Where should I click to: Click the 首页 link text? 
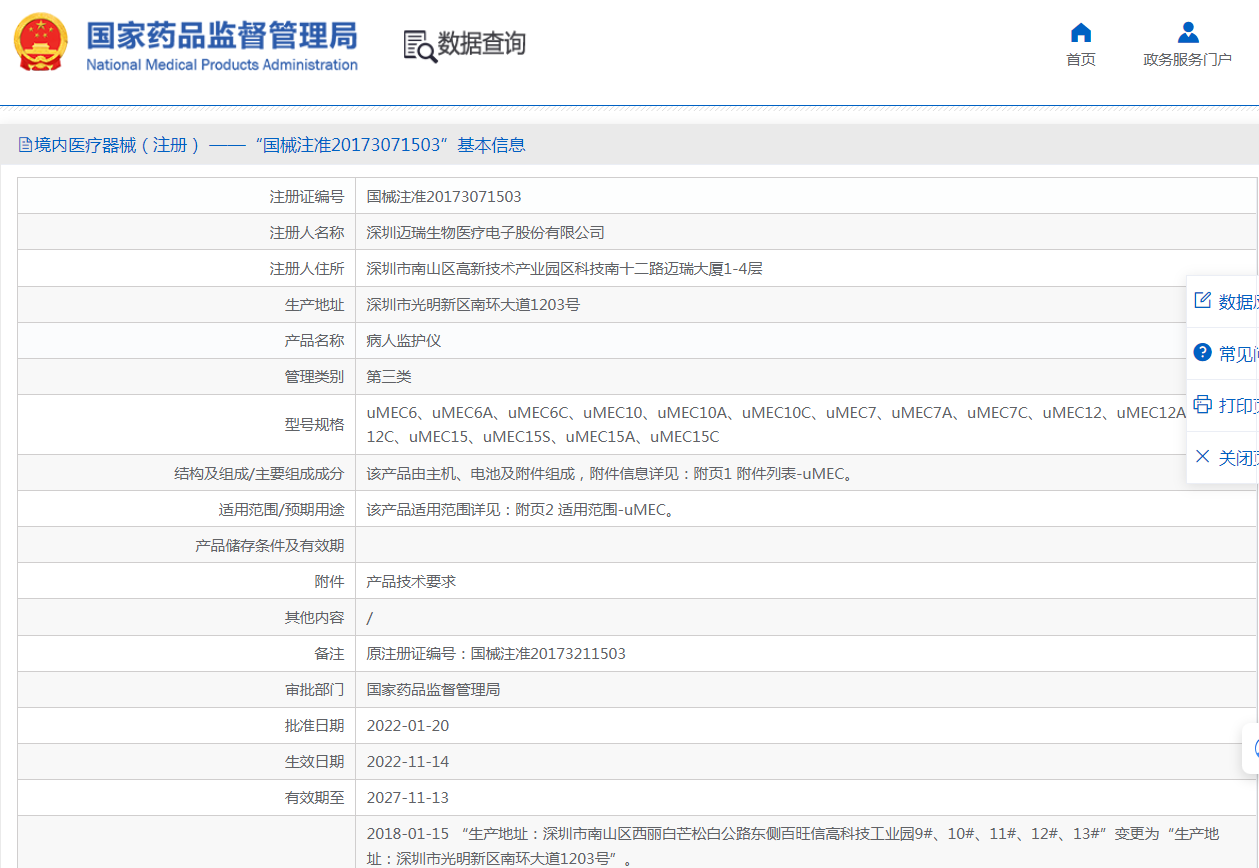coord(1081,60)
